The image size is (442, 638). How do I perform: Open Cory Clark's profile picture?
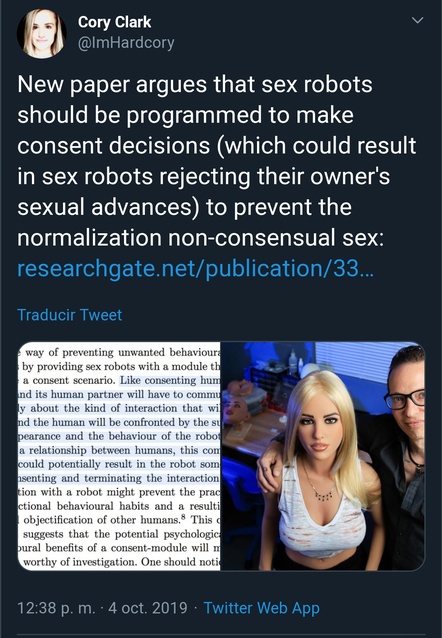(x=42, y=34)
